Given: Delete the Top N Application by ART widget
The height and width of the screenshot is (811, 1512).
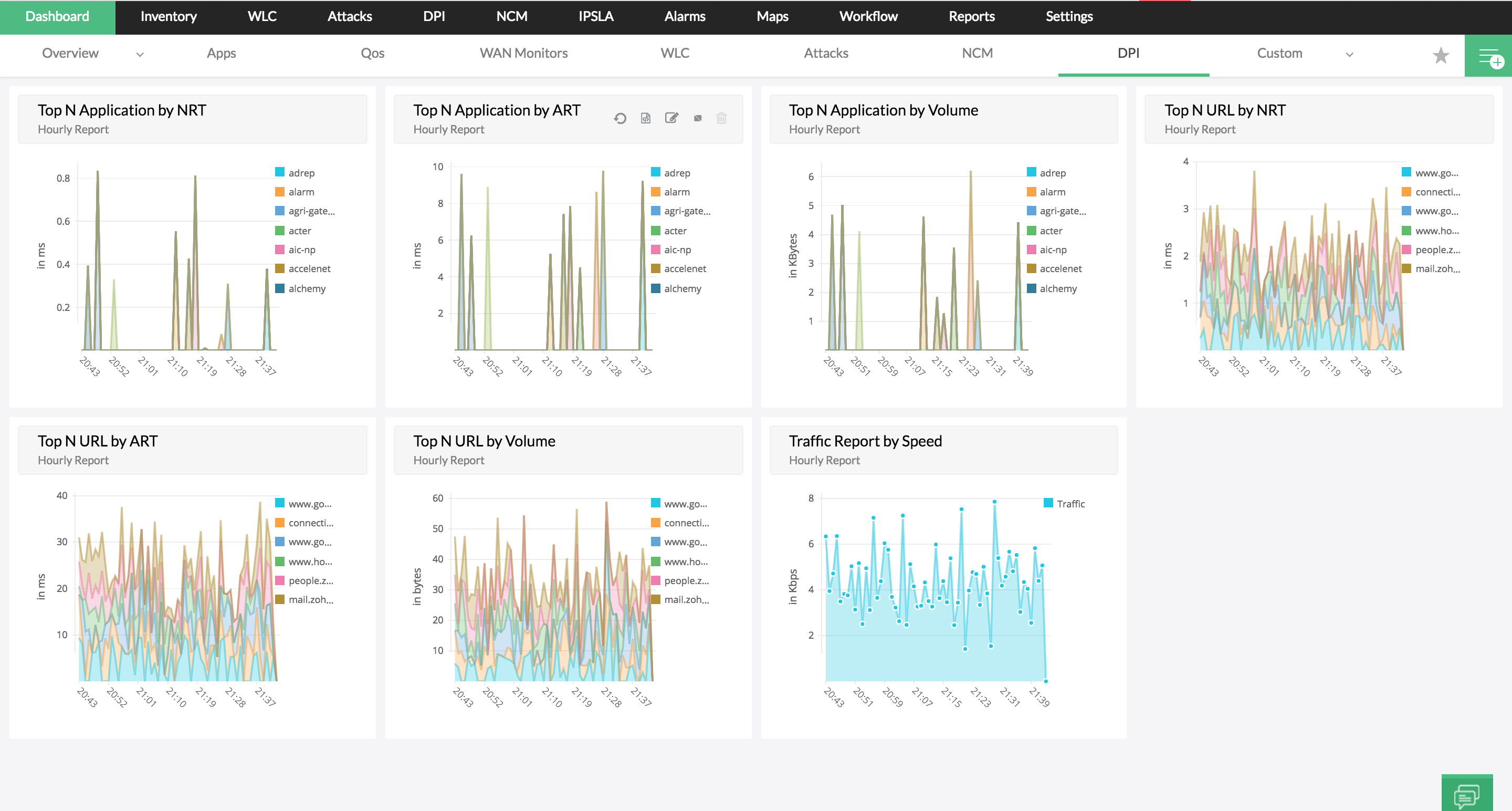Looking at the screenshot, I should pos(721,119).
